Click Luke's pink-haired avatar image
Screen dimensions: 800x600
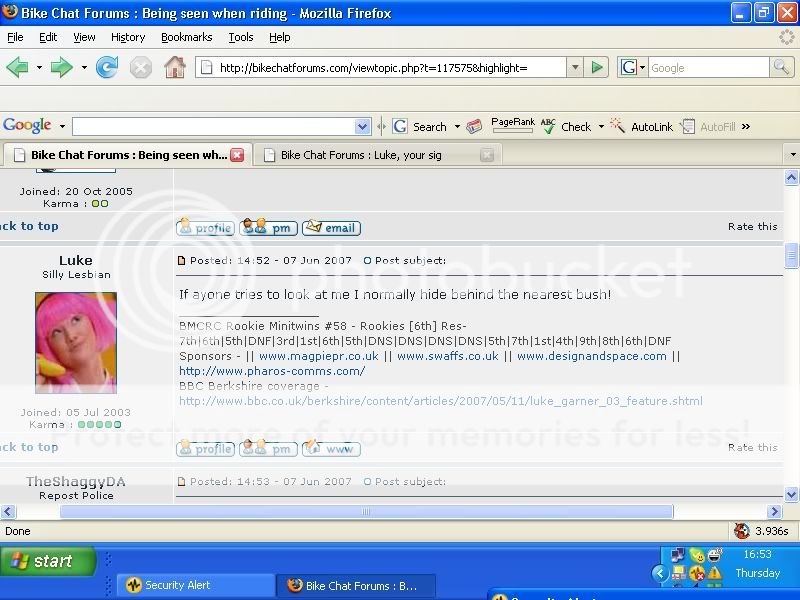pyautogui.click(x=76, y=343)
